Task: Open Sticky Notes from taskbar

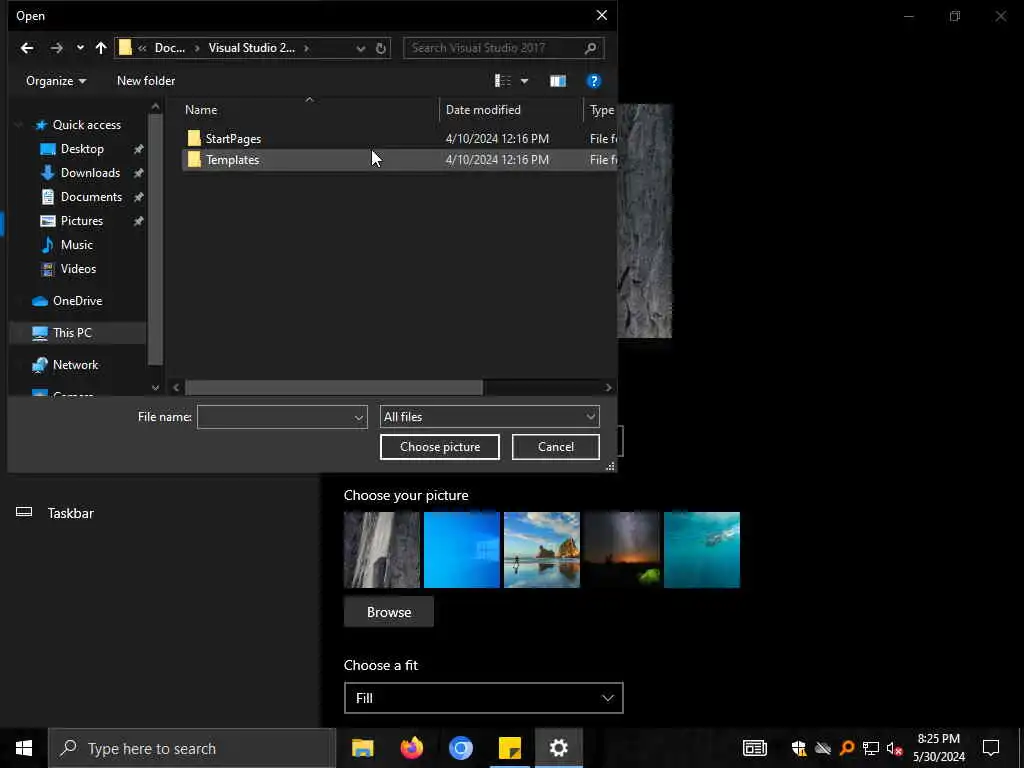Action: (509, 748)
